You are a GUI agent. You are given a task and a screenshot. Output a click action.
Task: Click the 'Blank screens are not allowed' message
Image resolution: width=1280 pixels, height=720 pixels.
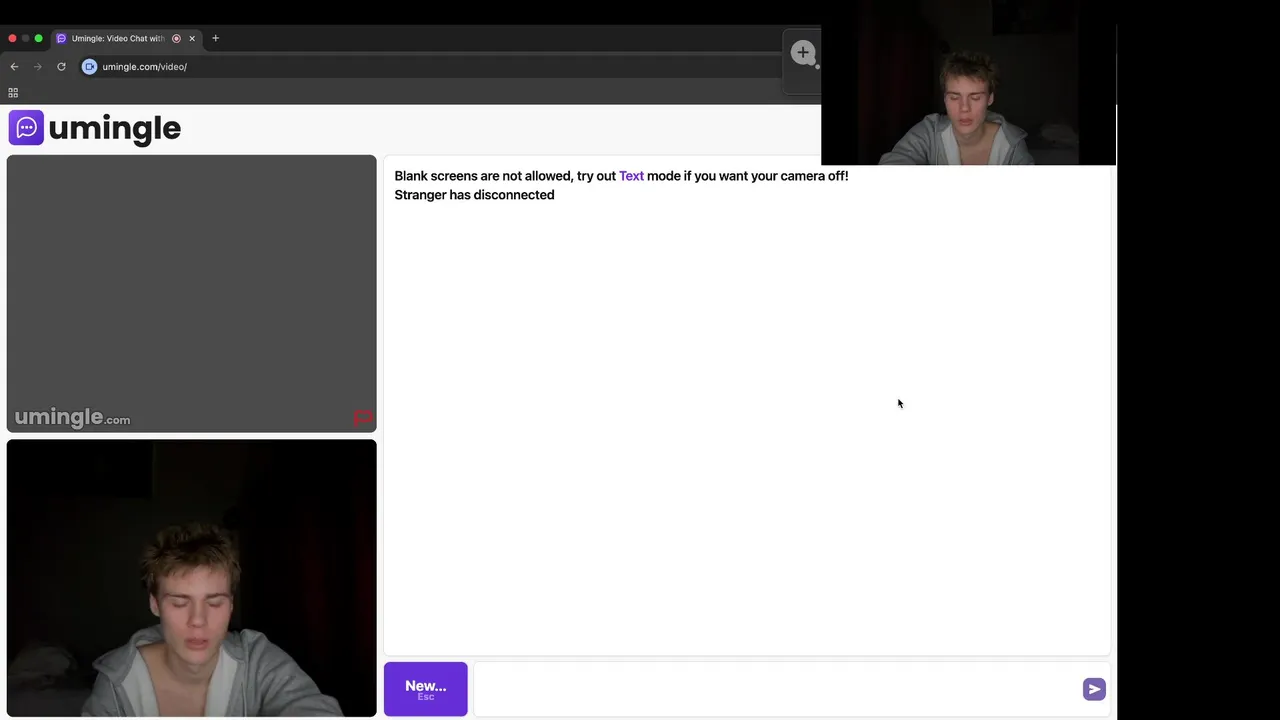point(621,176)
